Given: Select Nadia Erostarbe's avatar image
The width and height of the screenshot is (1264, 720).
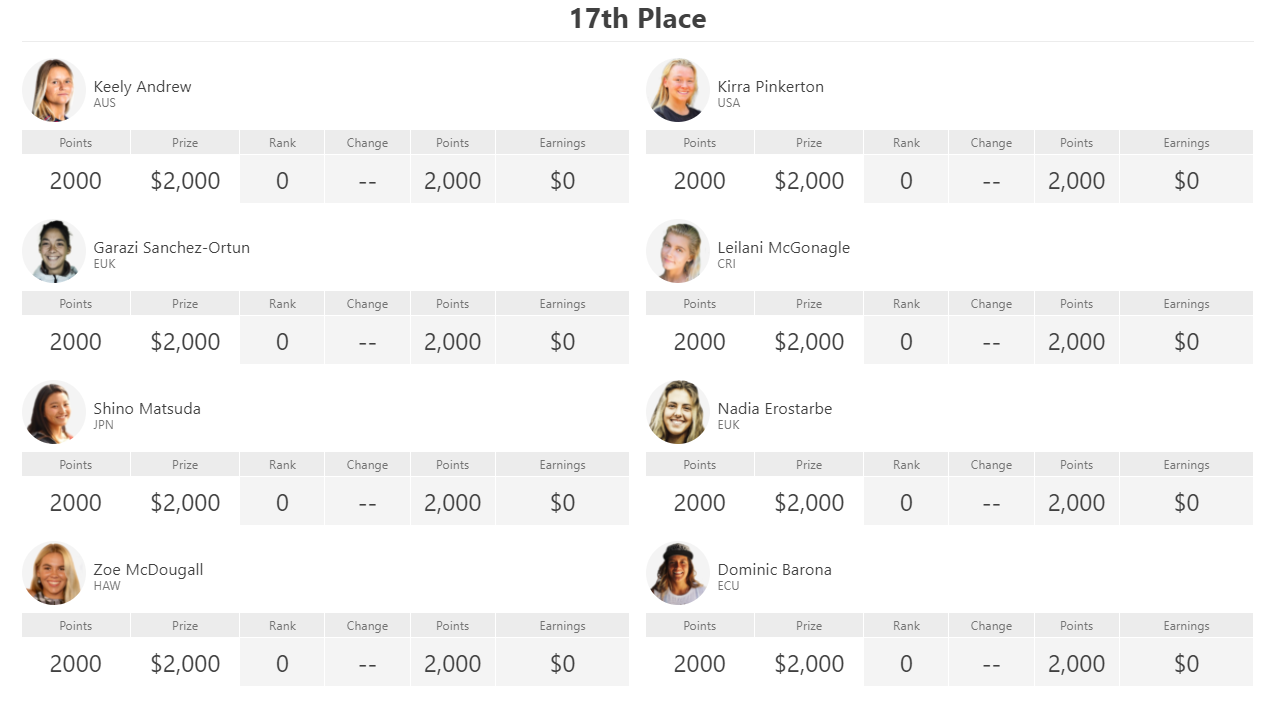Looking at the screenshot, I should point(678,412).
